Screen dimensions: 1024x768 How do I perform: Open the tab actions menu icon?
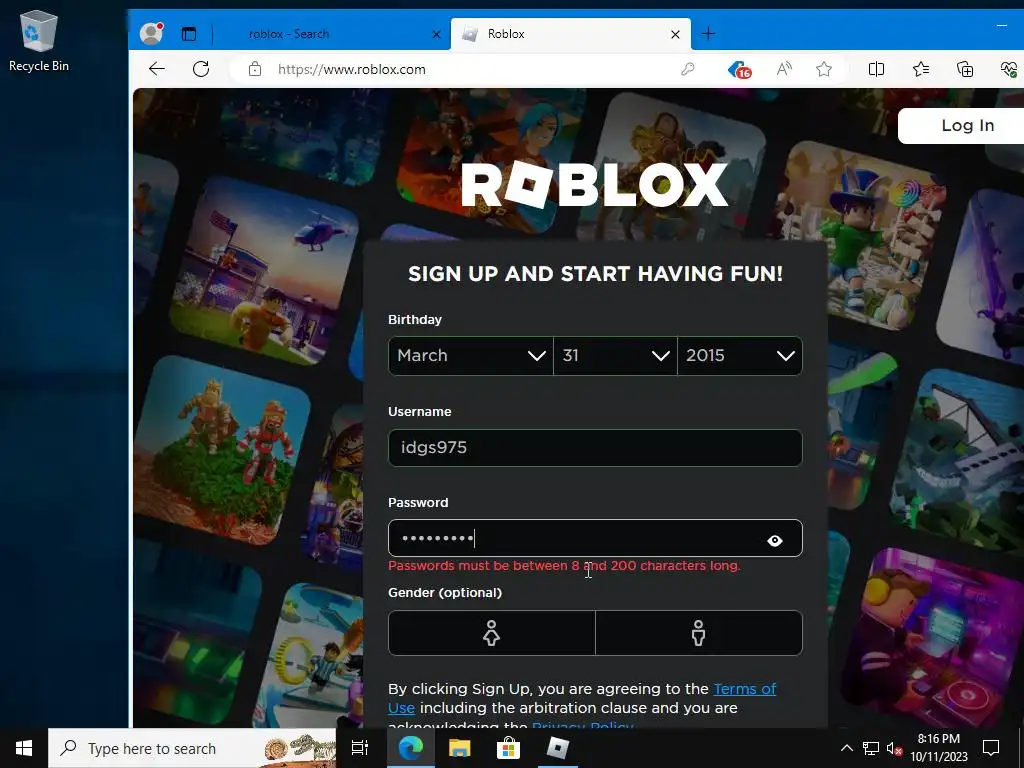(x=189, y=34)
